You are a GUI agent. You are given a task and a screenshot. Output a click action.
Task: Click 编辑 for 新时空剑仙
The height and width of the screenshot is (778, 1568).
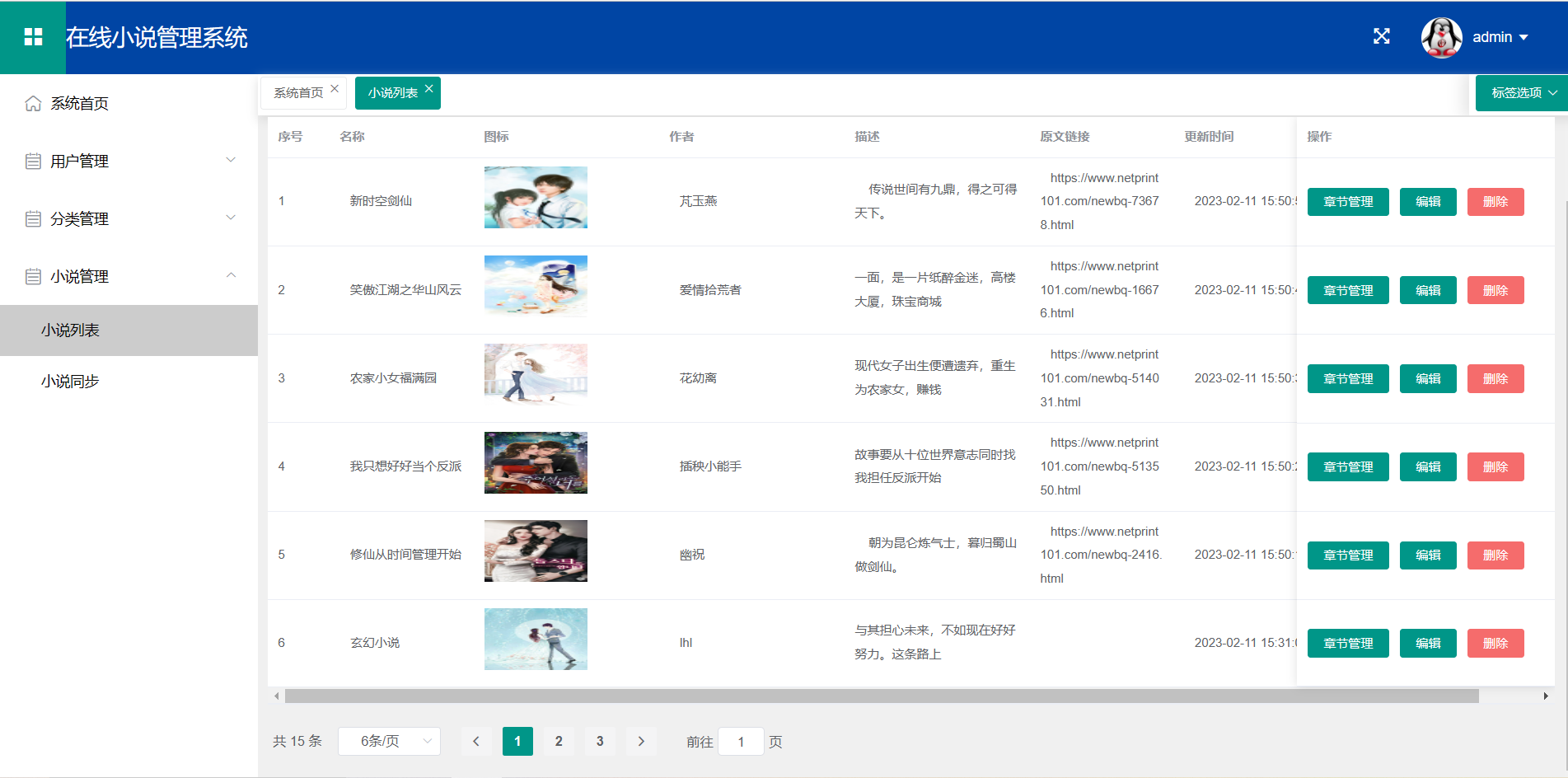point(1428,202)
